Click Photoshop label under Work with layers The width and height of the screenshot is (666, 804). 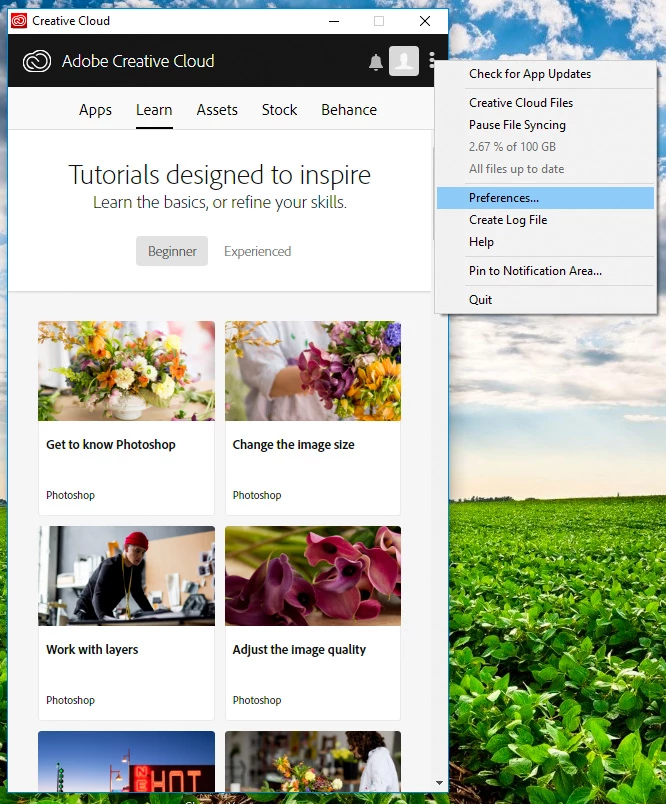tap(70, 700)
